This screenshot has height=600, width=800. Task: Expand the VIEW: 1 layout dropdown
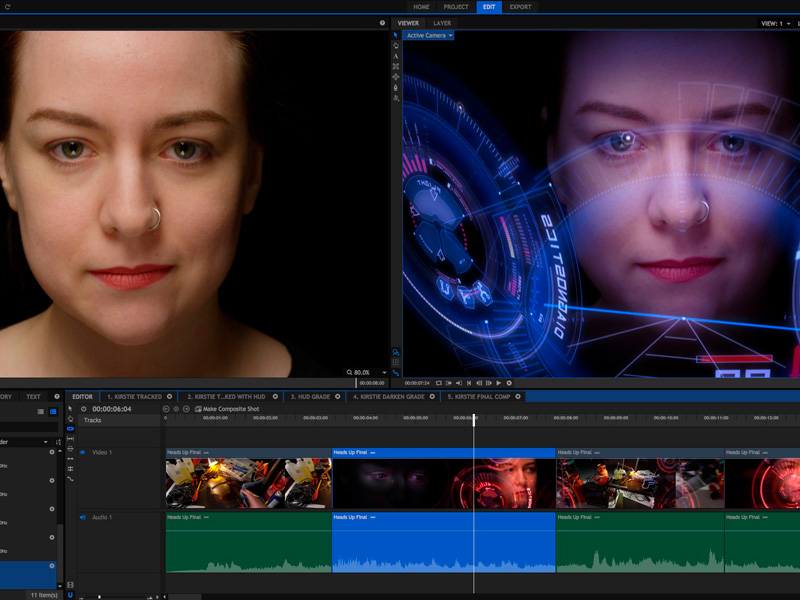tap(776, 23)
